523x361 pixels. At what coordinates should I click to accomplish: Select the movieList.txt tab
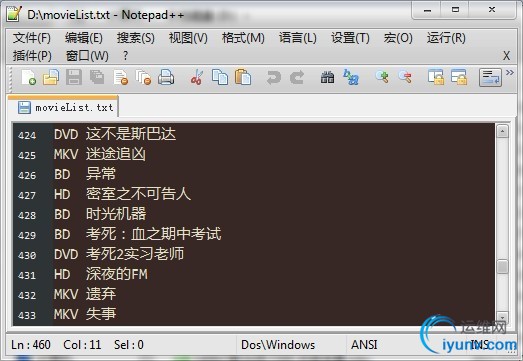pyautogui.click(x=63, y=107)
